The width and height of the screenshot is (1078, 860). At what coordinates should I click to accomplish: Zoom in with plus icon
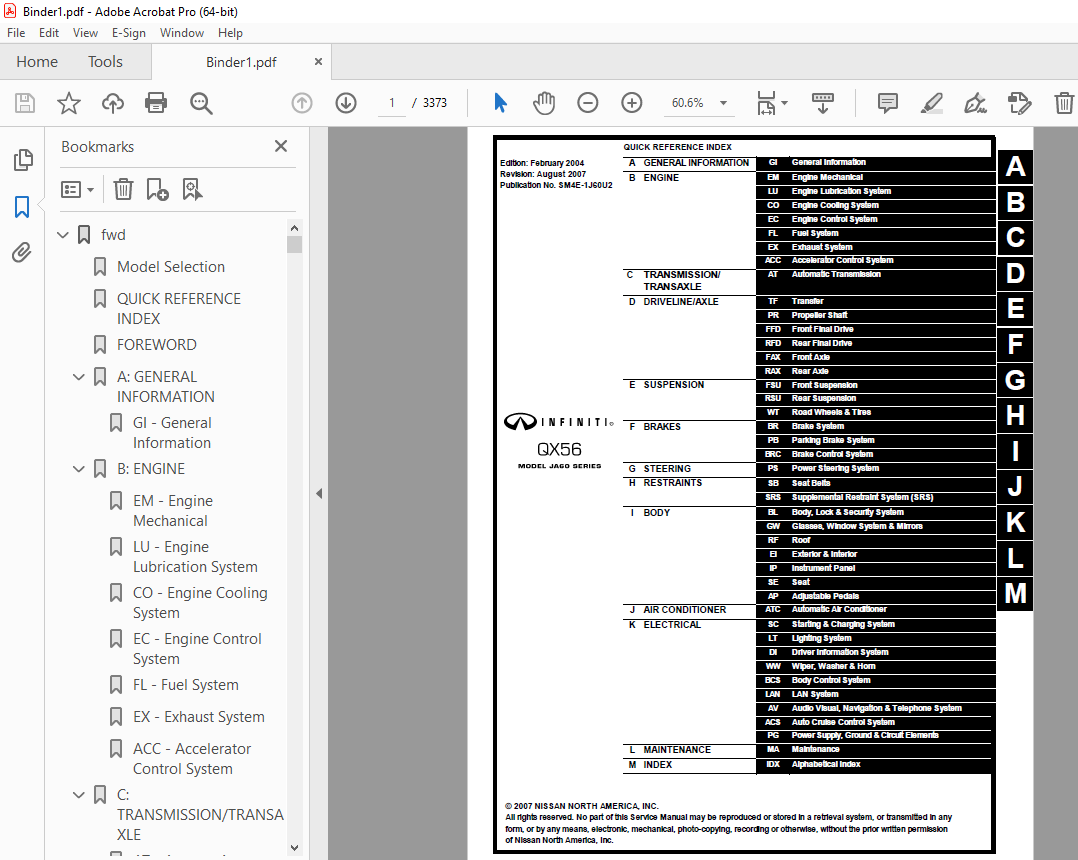pos(632,103)
